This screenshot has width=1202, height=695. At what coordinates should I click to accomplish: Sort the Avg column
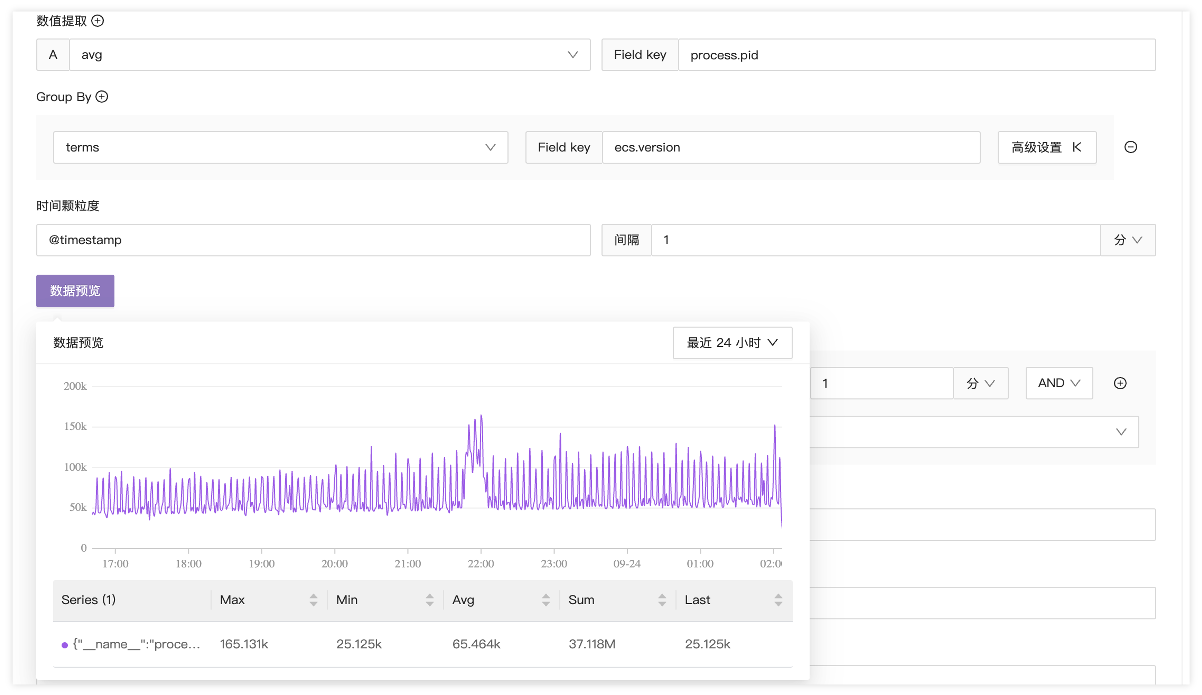[x=546, y=600]
